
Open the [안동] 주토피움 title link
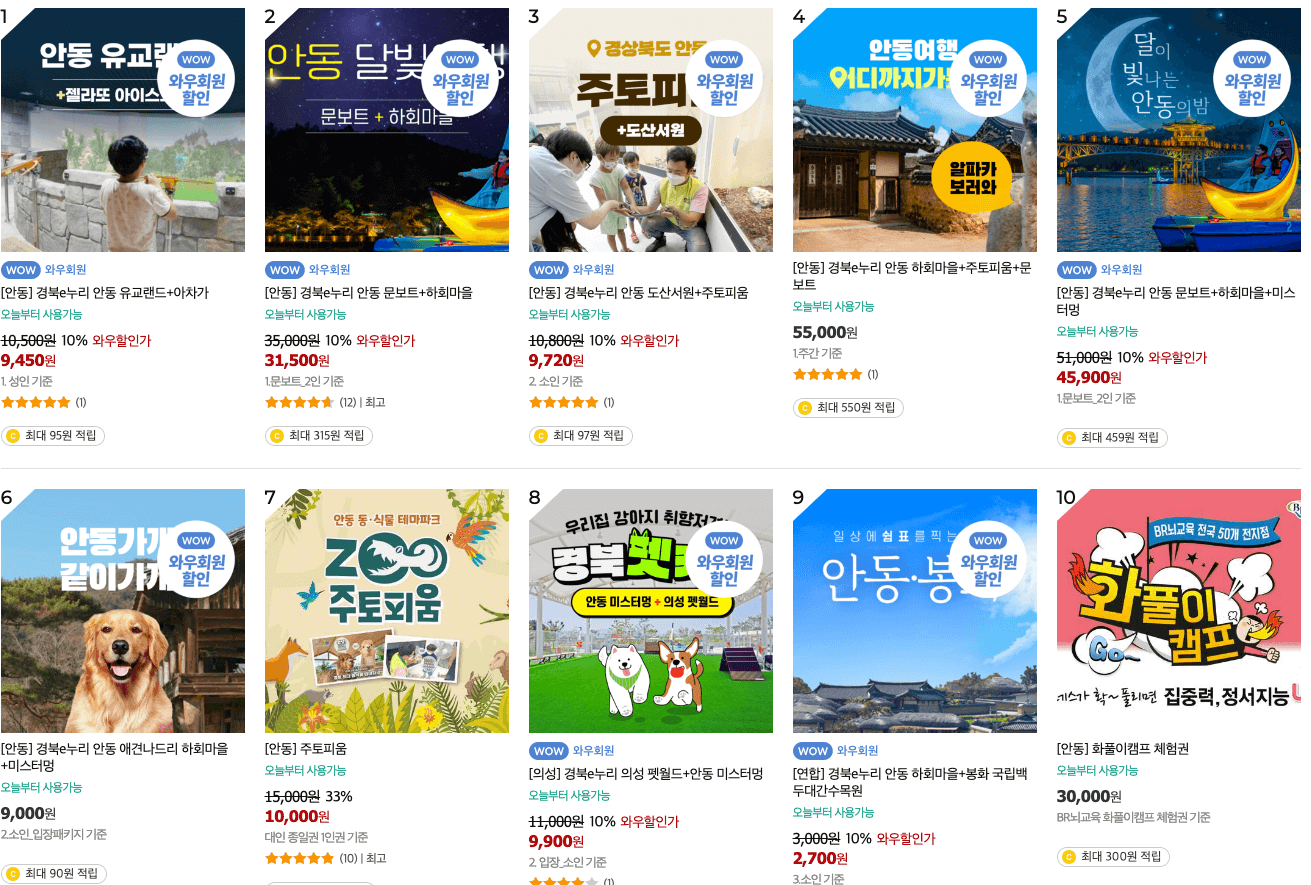click(306, 749)
